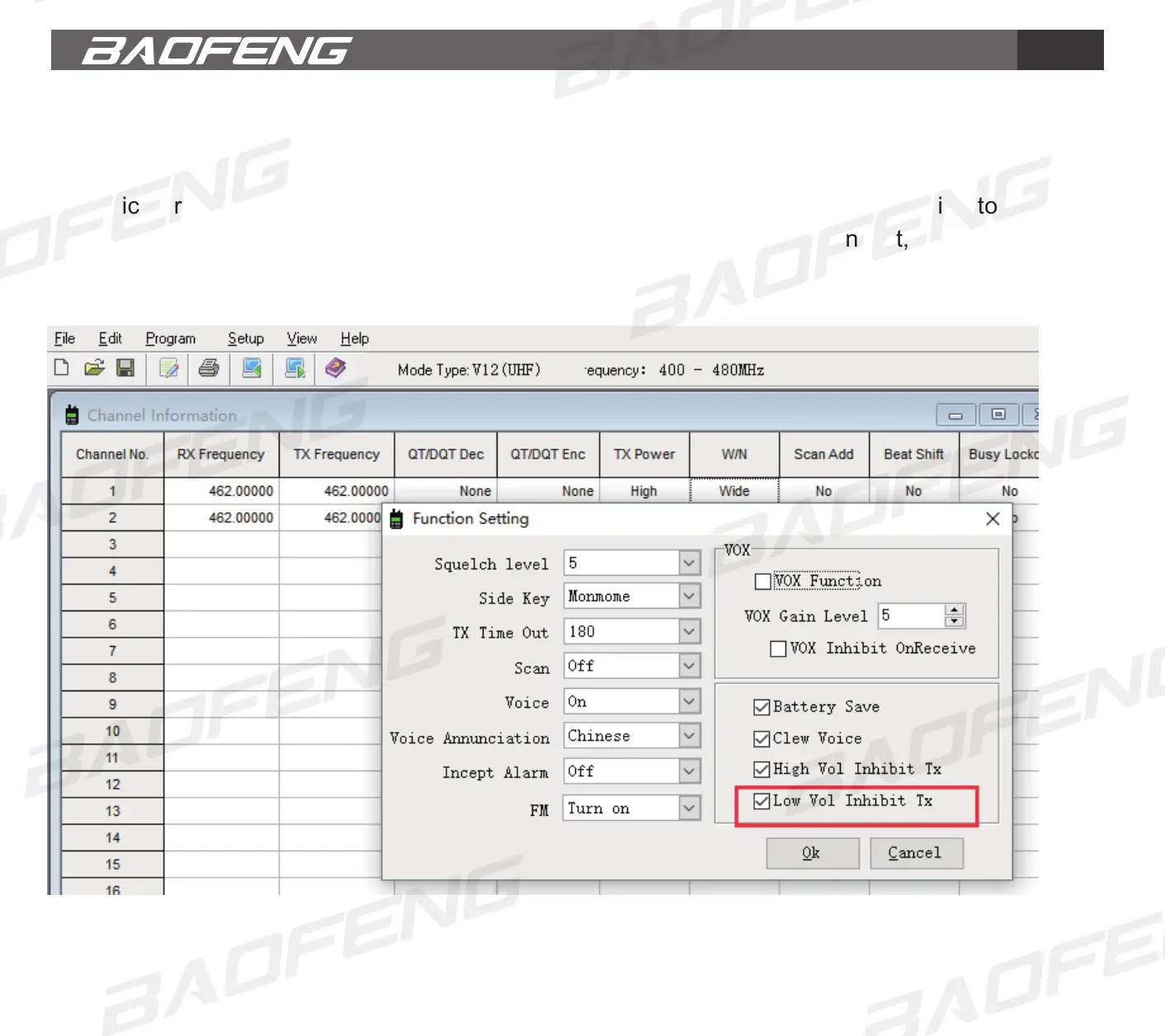Select channel row number 12
Screen dimensions: 1165x1036
pyautogui.click(x=112, y=784)
